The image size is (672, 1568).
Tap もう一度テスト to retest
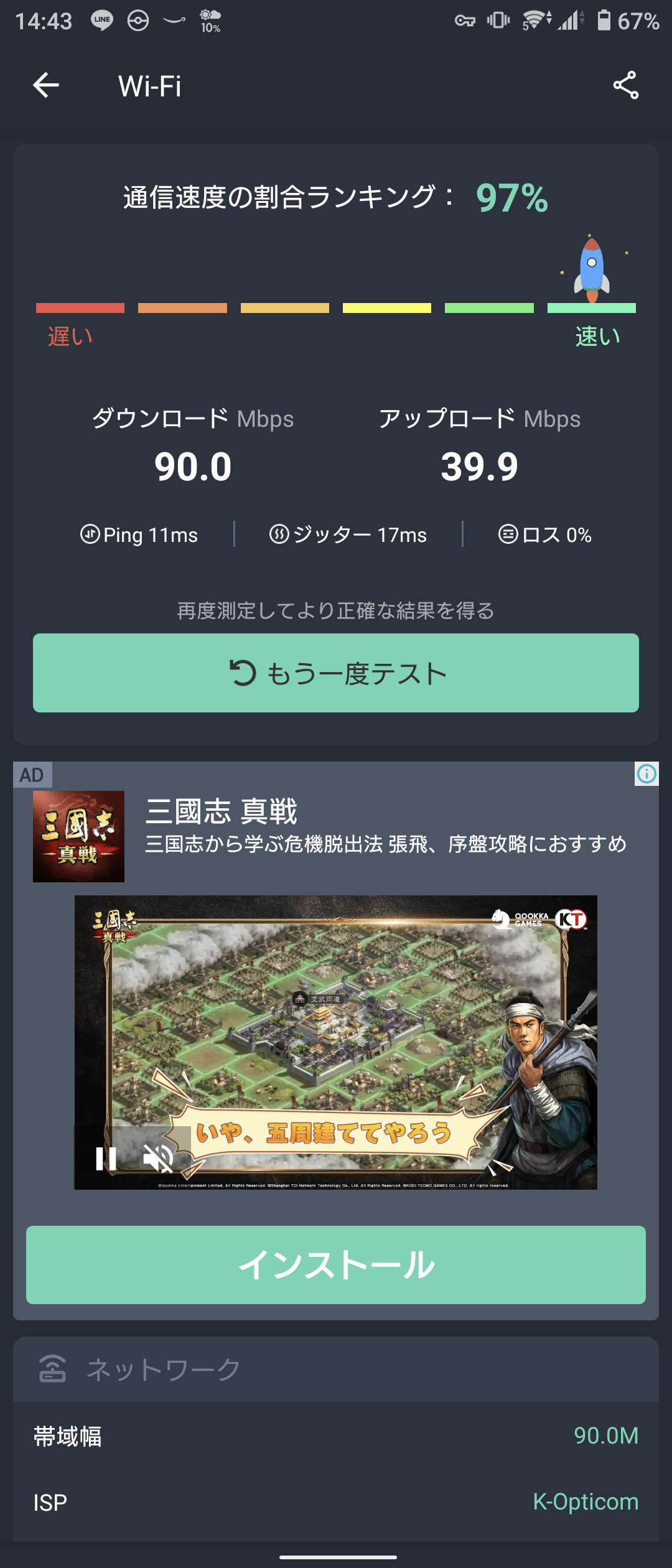pyautogui.click(x=336, y=673)
